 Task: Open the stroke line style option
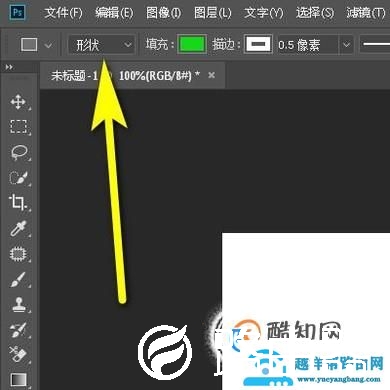coord(375,45)
